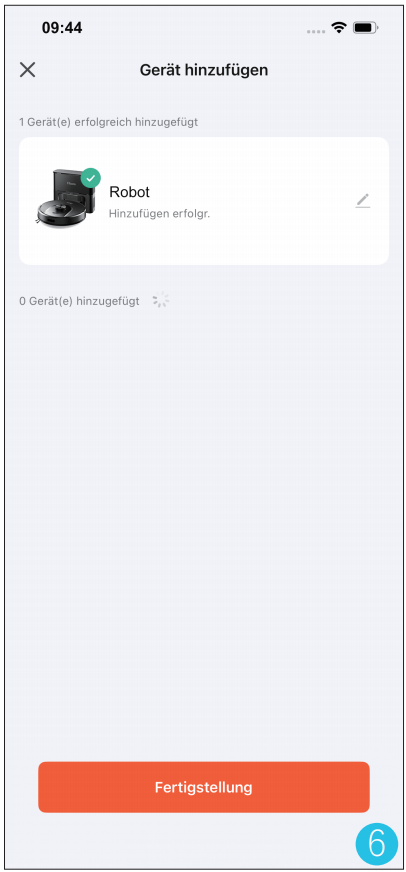Tap the Hinzufügen erfolgr. status text
This screenshot has width=406, height=872.
coord(159,214)
